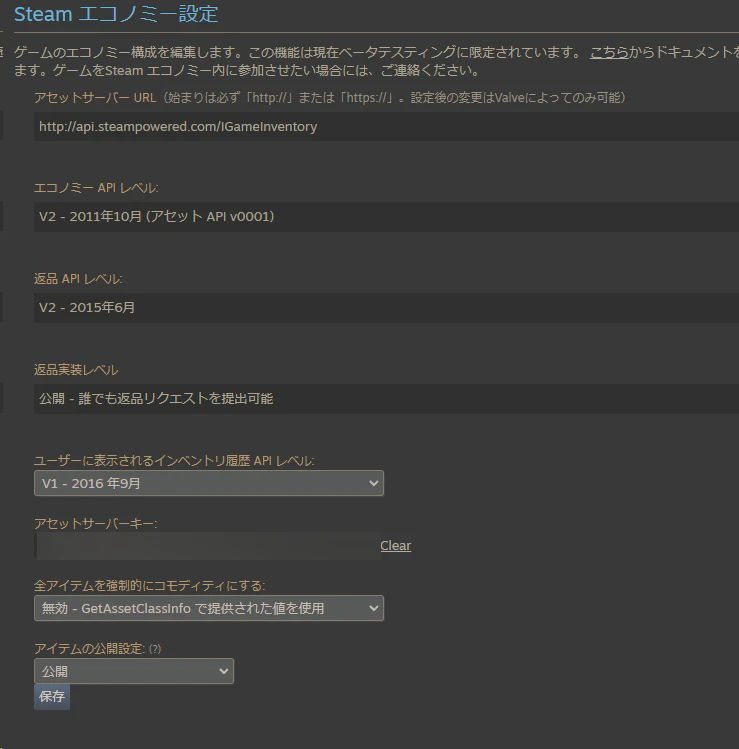The height and width of the screenshot is (749, 739).
Task: Click the 返品 API レベル label
Action: 78,278
